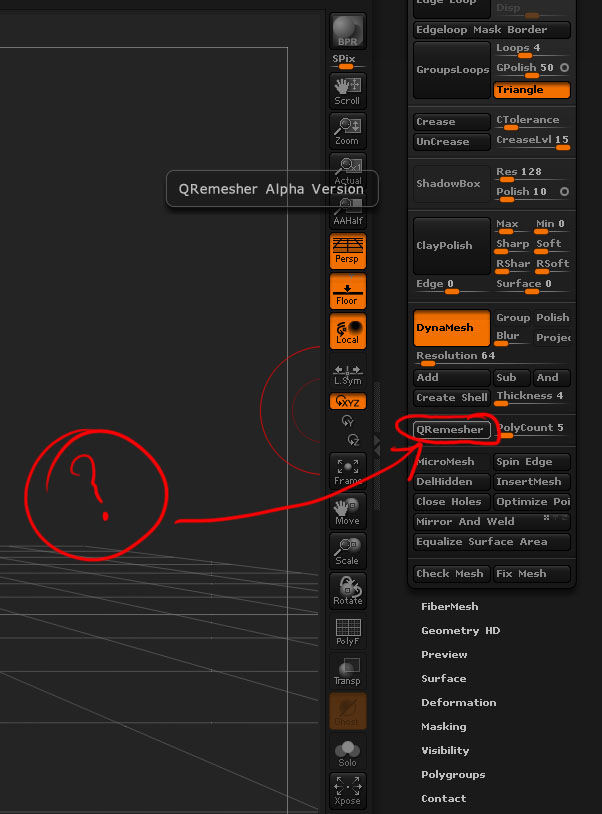Click the Y-axis rotation icon

coord(347,420)
